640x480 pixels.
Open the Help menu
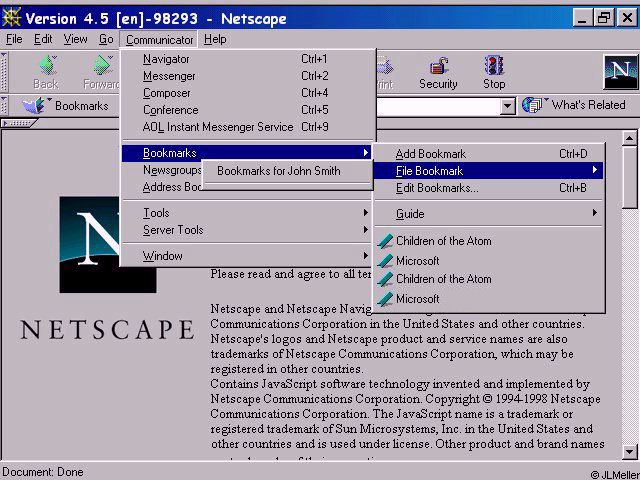(x=215, y=39)
